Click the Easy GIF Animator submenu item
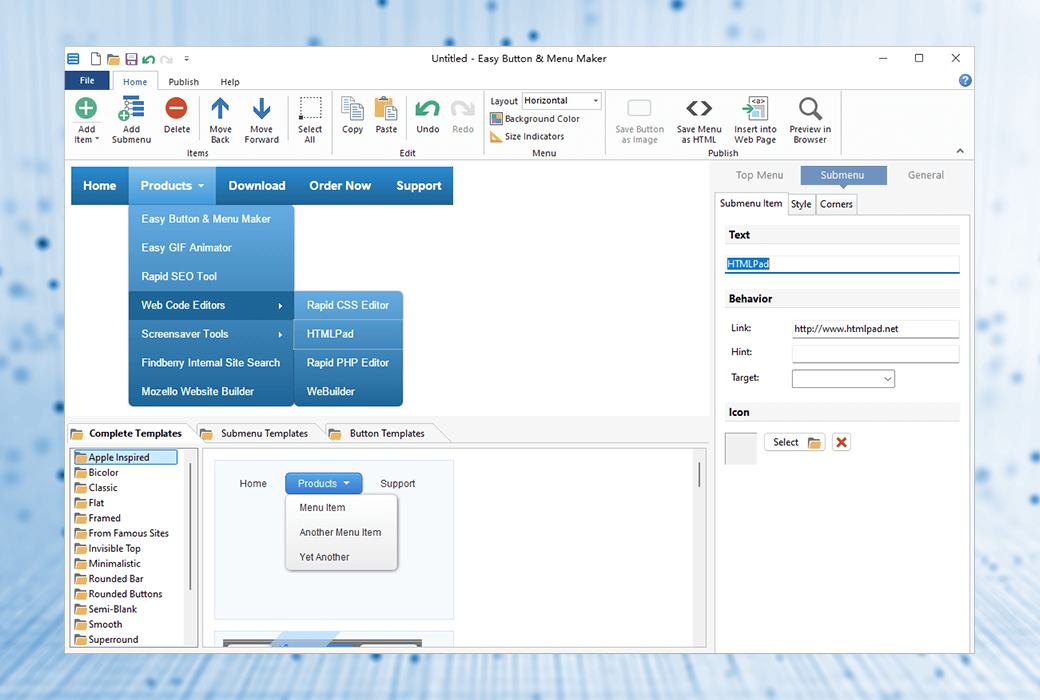This screenshot has width=1040, height=700. click(x=211, y=247)
